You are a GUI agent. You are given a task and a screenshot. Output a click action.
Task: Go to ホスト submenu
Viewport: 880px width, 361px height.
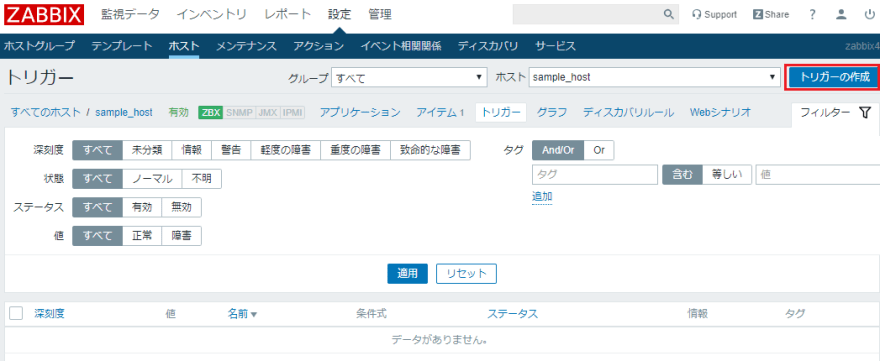click(184, 46)
